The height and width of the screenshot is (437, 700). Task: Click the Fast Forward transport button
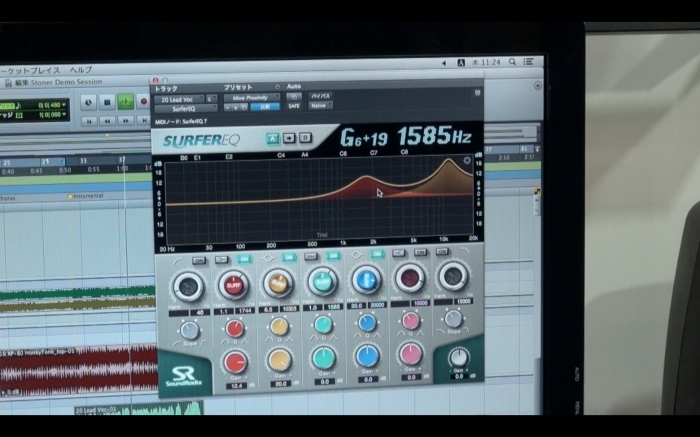click(126, 121)
